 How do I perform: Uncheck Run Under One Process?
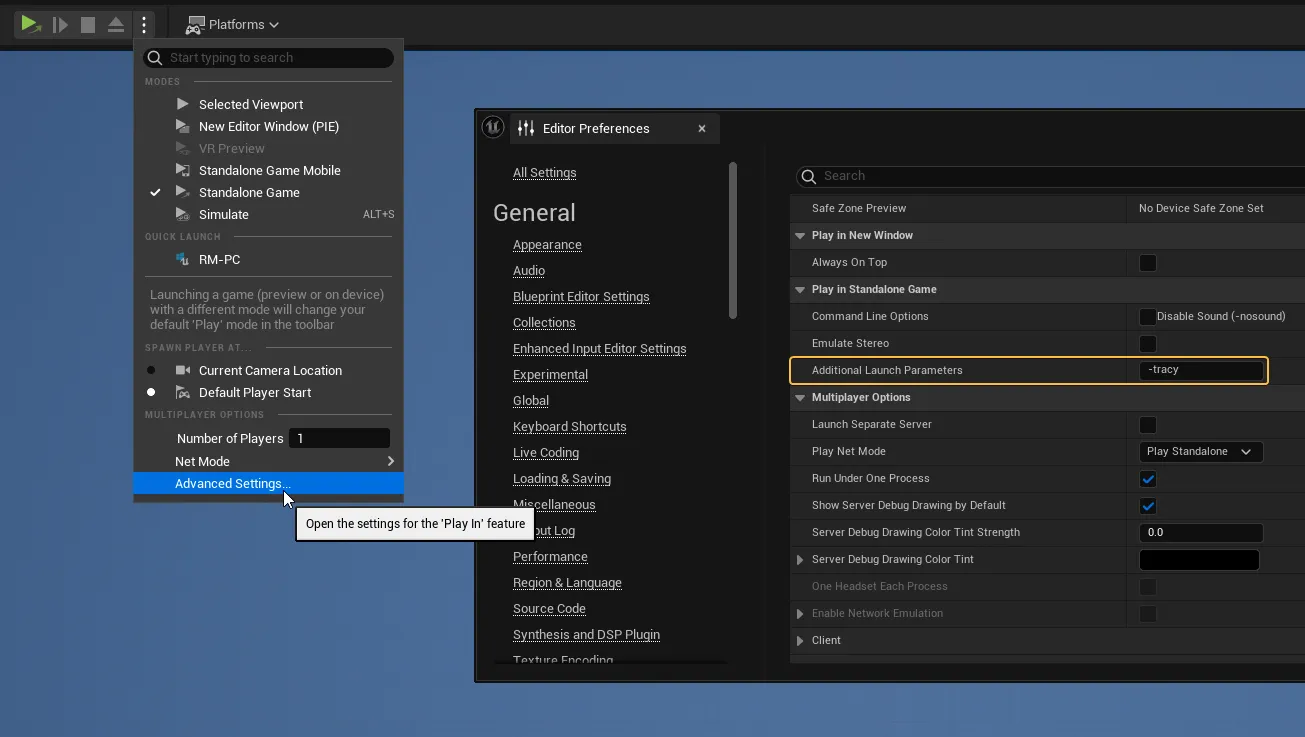(1148, 479)
